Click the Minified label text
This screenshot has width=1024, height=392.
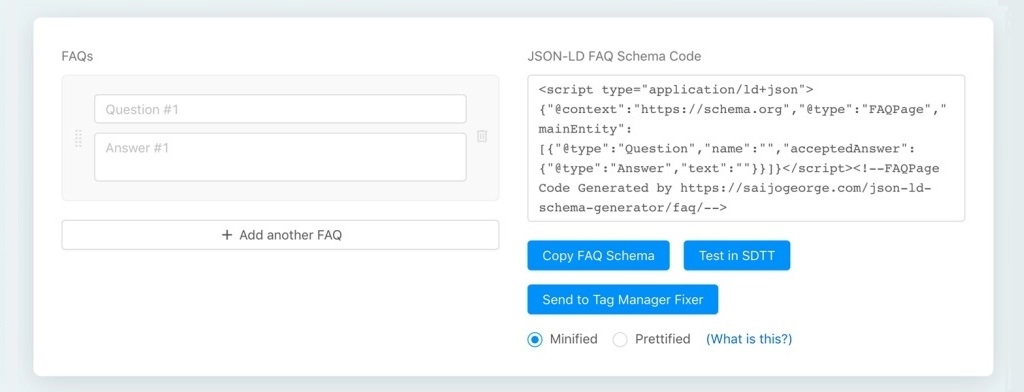click(x=573, y=339)
